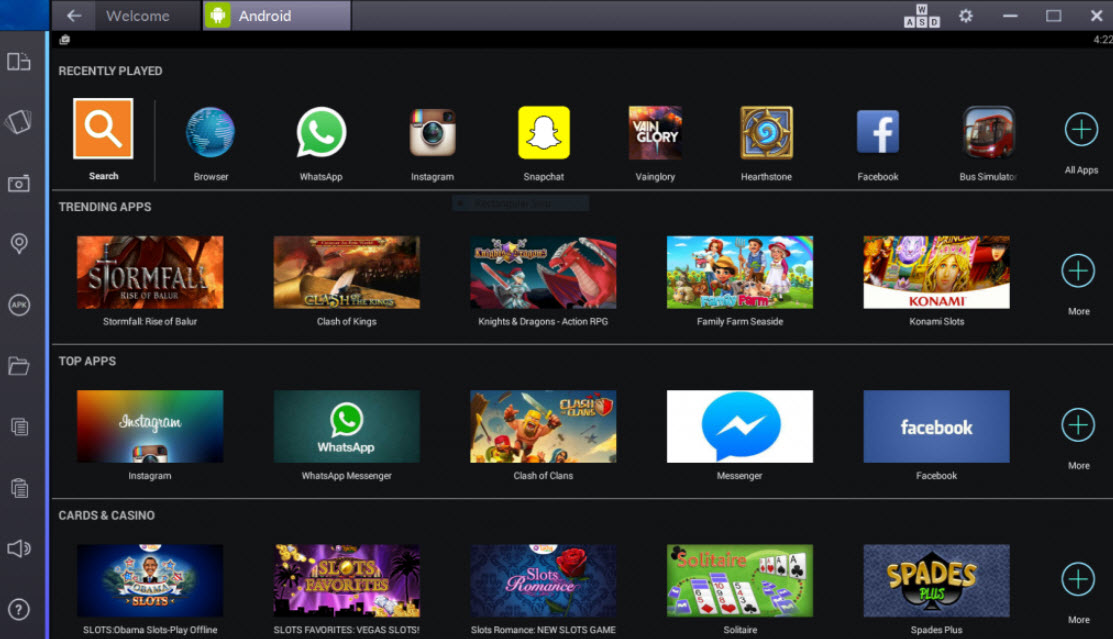Open the WASD keyboard controls settings

(x=921, y=16)
